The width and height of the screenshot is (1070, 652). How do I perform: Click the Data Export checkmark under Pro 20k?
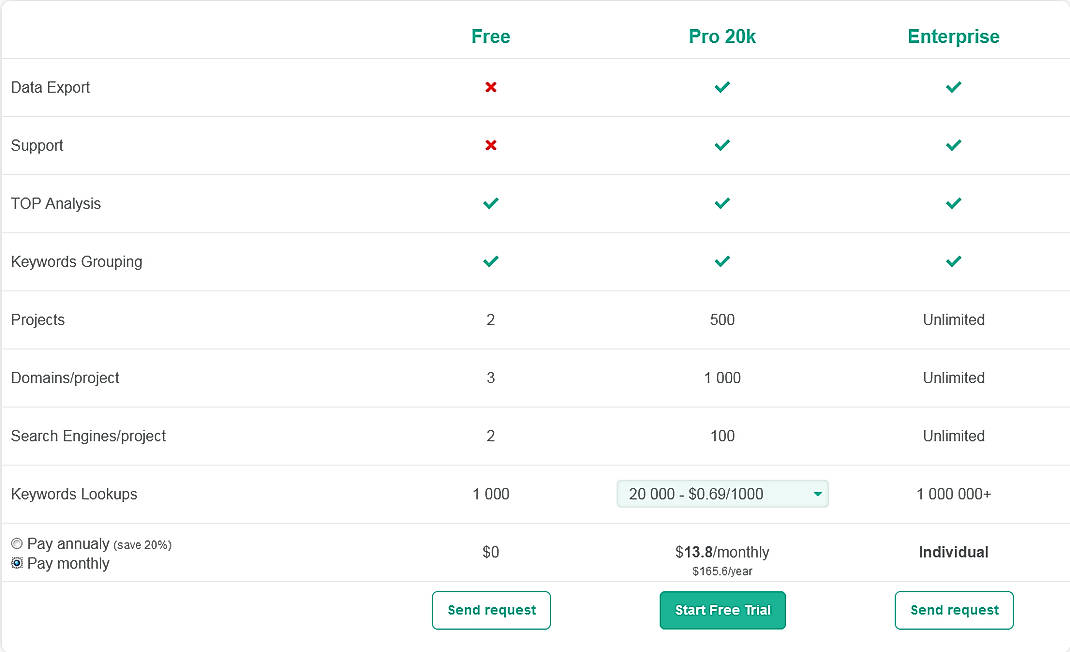click(x=722, y=87)
